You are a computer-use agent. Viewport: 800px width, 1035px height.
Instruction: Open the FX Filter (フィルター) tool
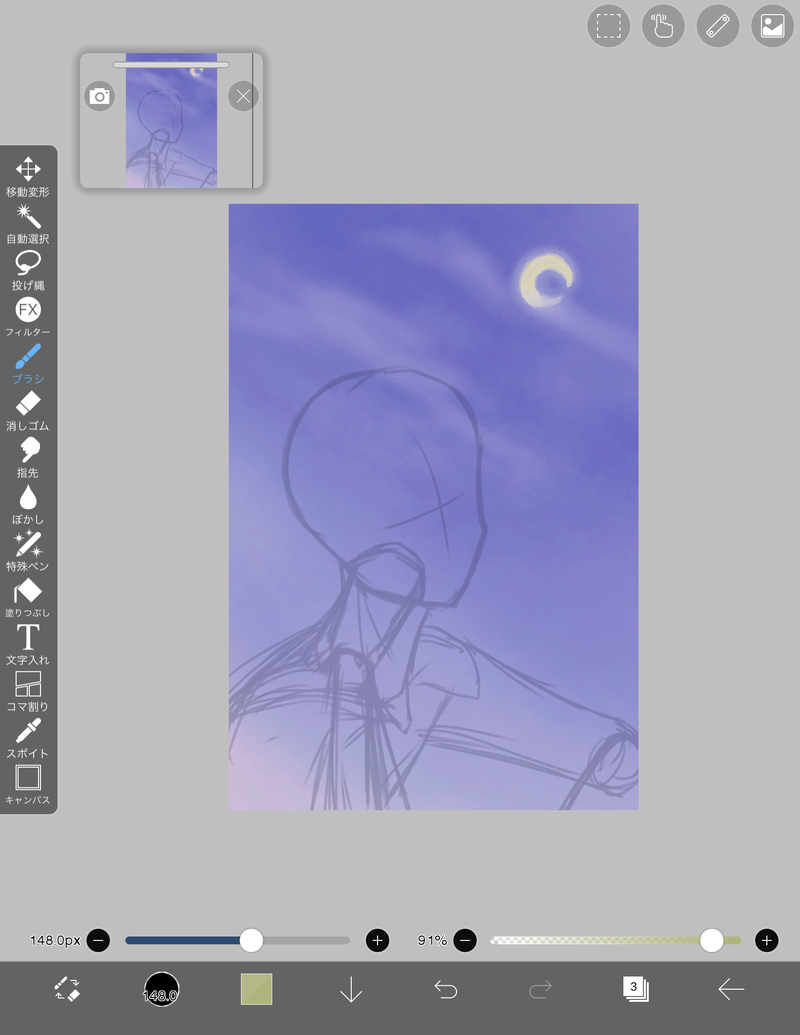(28, 317)
